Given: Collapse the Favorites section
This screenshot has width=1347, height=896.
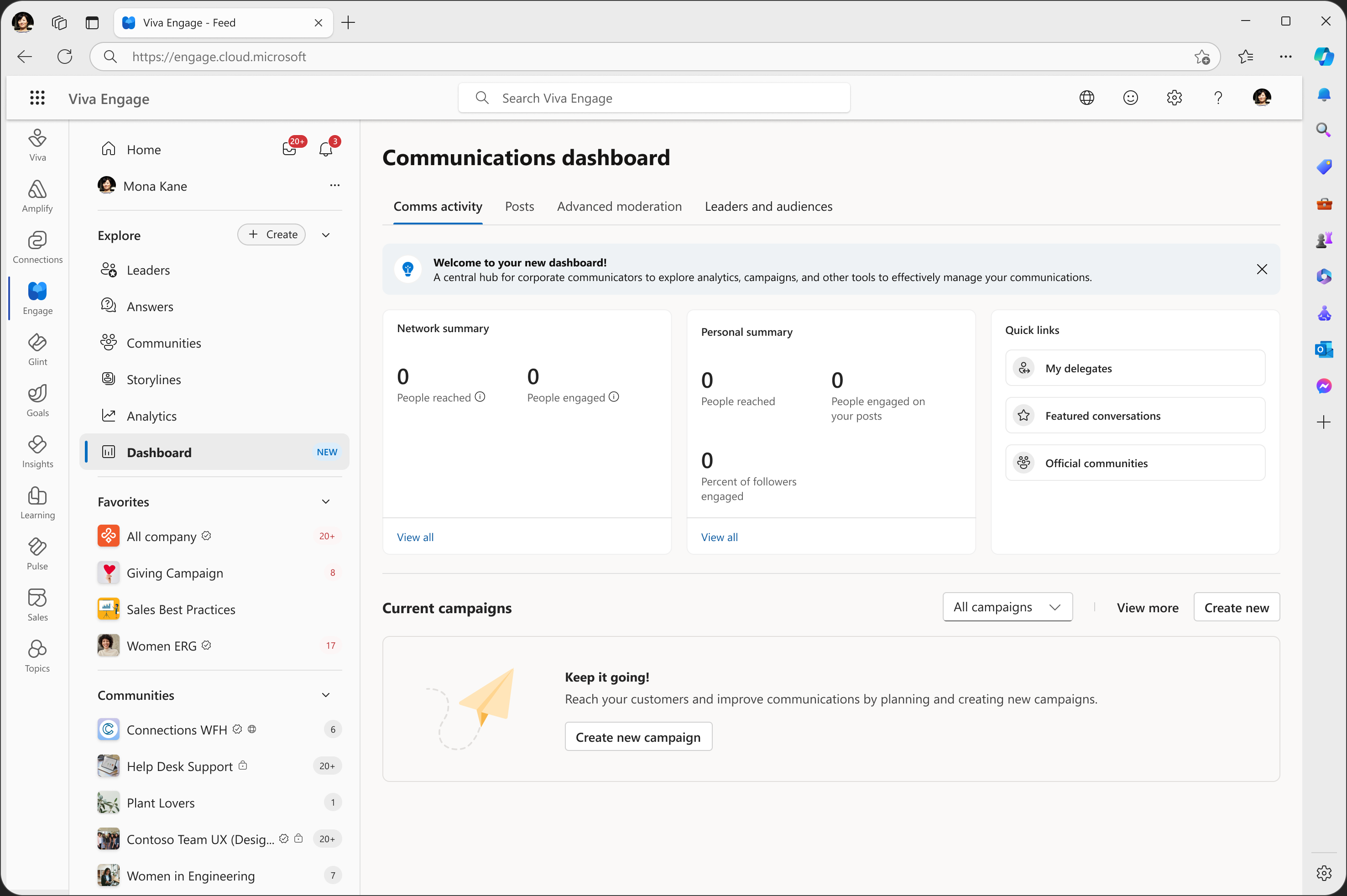Looking at the screenshot, I should (x=326, y=501).
